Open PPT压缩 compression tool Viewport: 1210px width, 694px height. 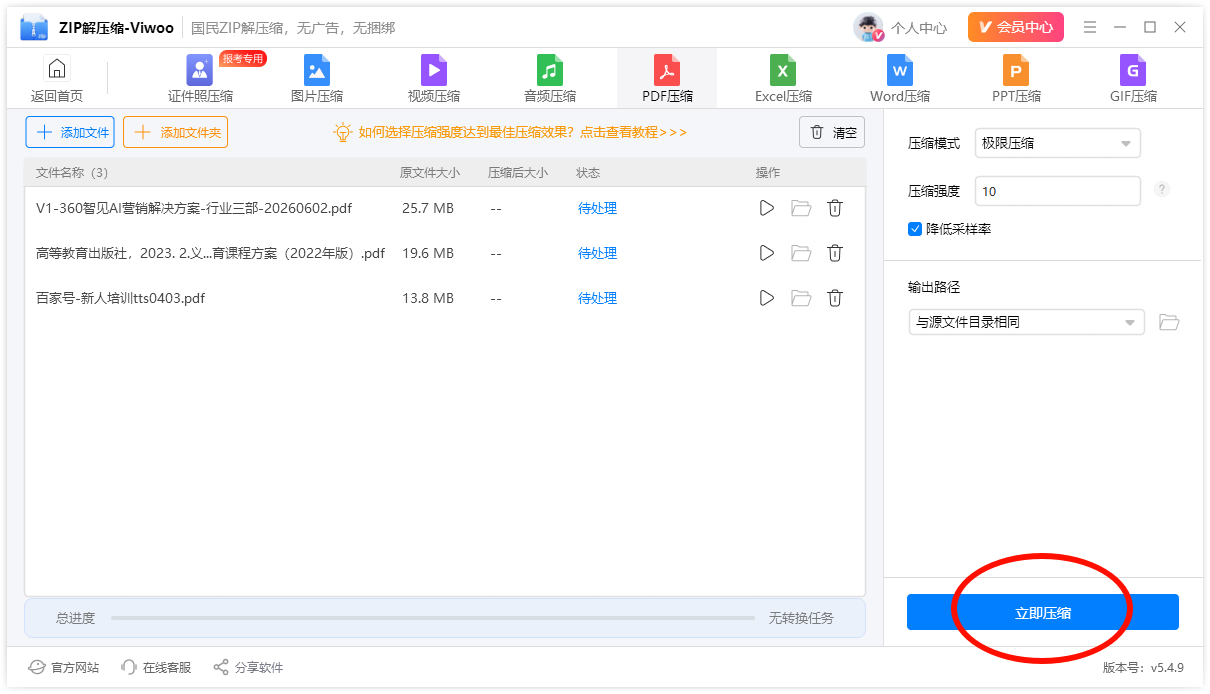(x=1016, y=79)
